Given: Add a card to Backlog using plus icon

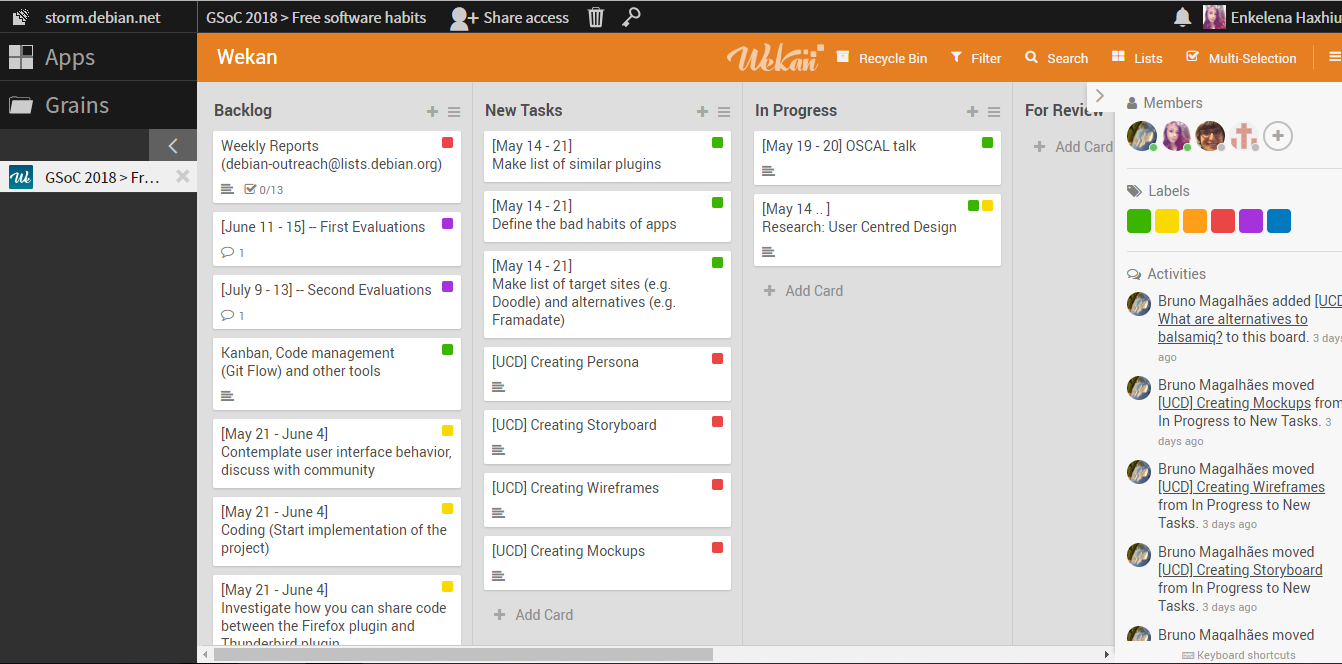Looking at the screenshot, I should pos(432,112).
